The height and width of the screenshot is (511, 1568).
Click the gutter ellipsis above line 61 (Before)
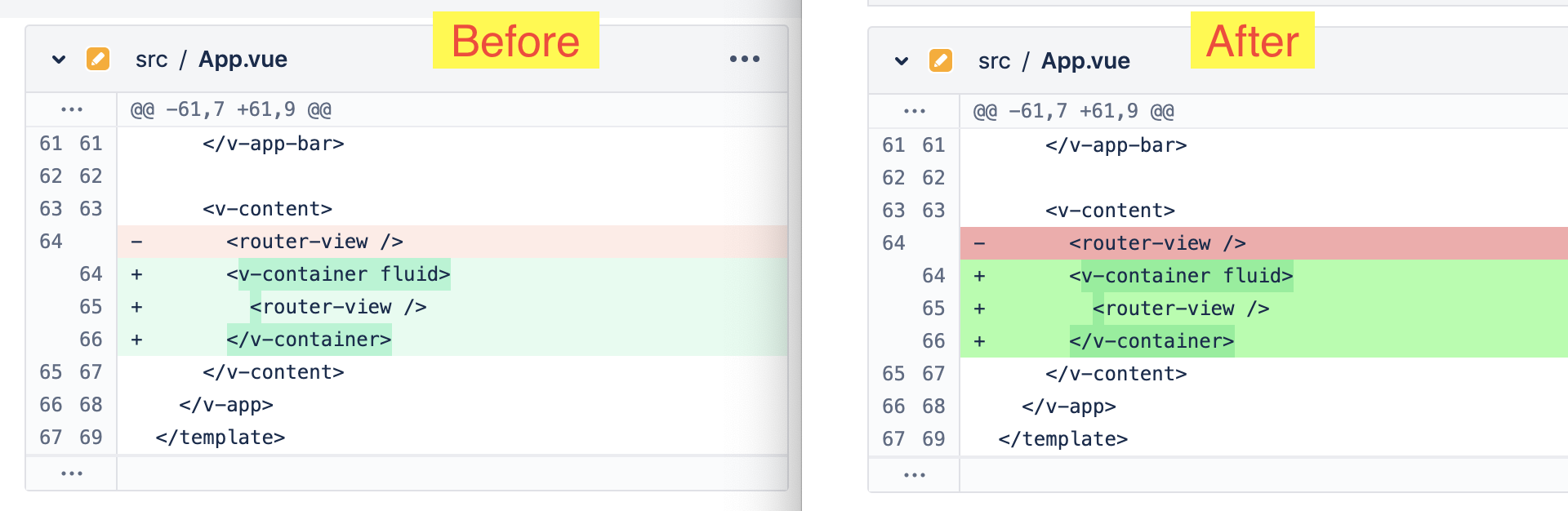point(72,109)
